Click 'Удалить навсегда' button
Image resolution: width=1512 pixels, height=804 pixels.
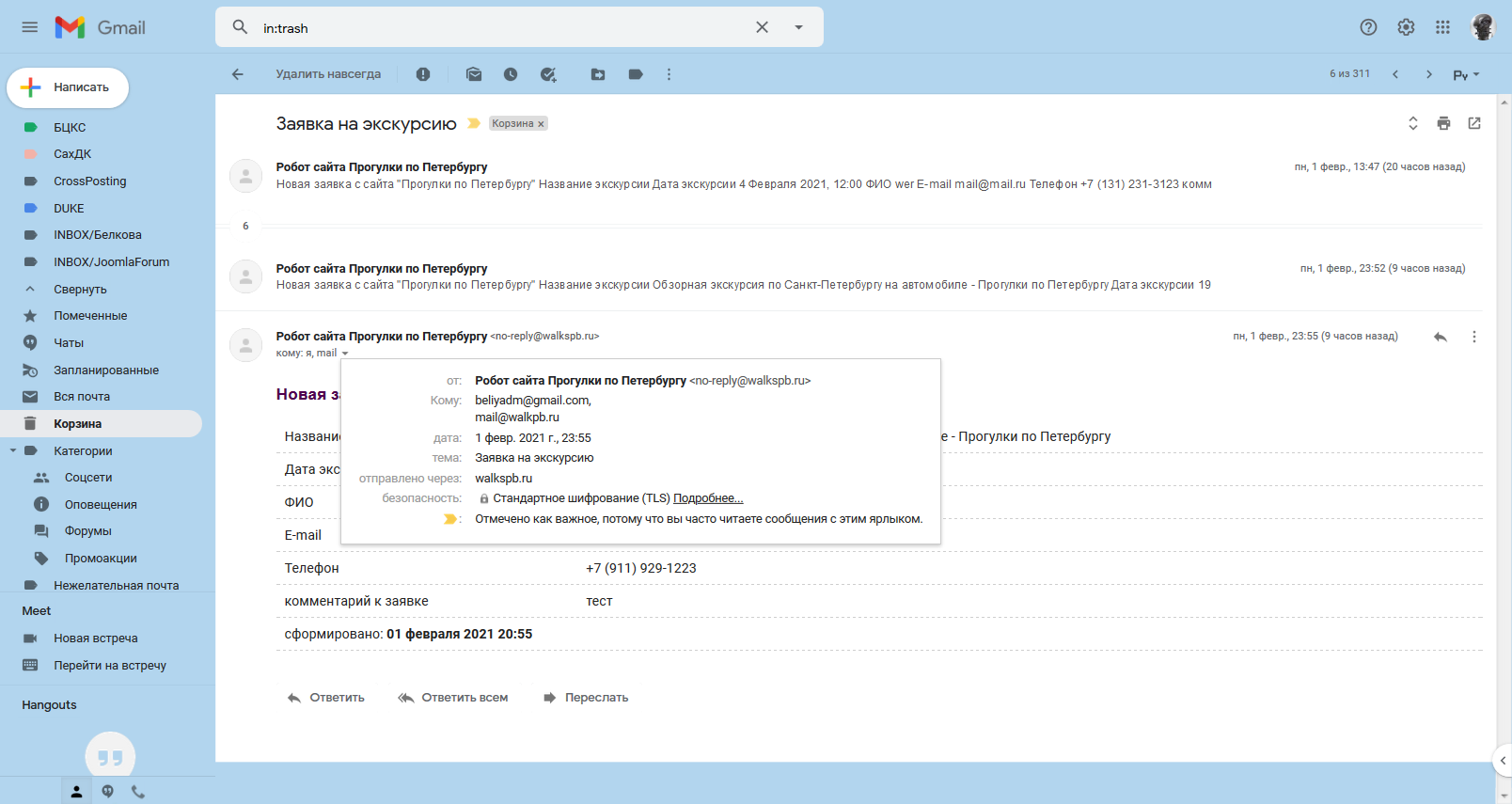tap(328, 74)
